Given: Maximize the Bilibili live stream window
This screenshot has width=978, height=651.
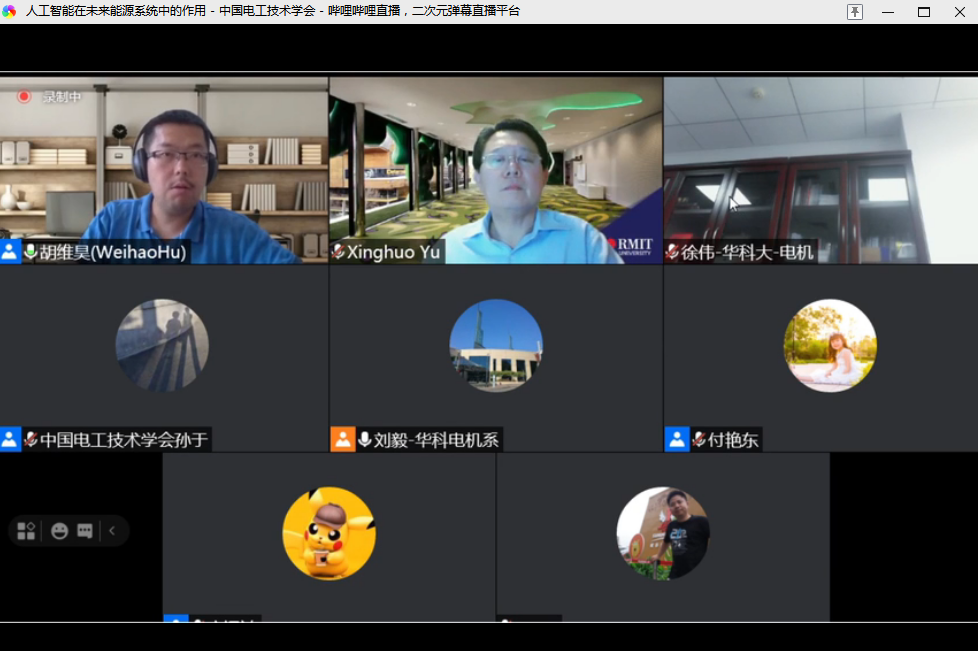Looking at the screenshot, I should pyautogui.click(x=924, y=12).
